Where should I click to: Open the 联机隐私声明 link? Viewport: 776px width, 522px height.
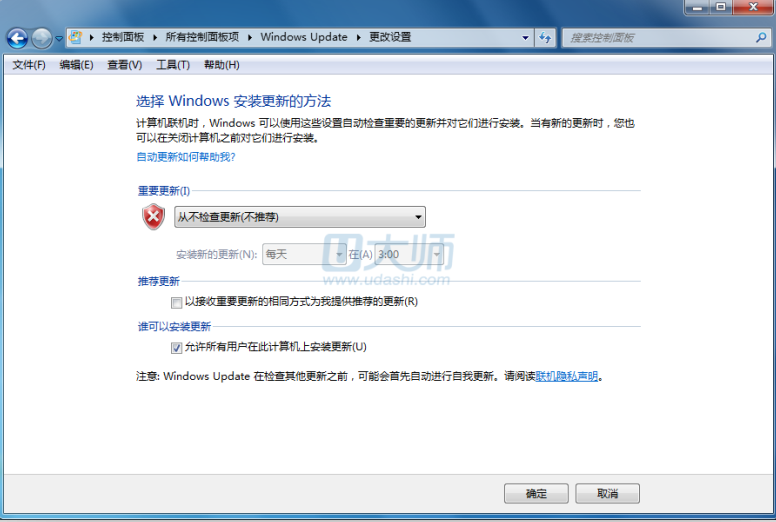point(567,377)
